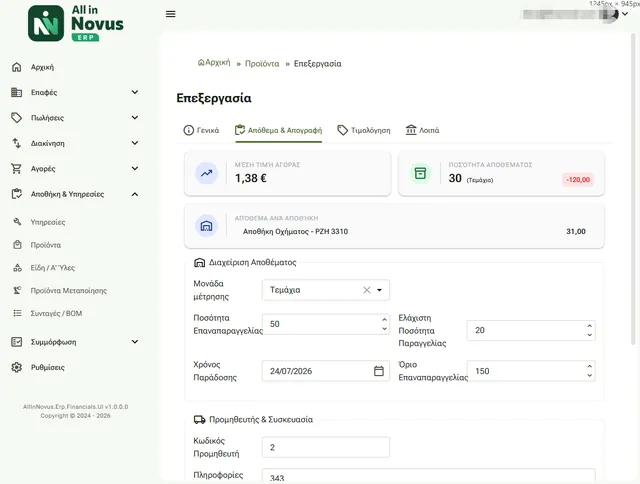Focus the Κωδικός Προμηθευτή input field
Image resolution: width=640 pixels, height=484 pixels.
tap(326, 447)
